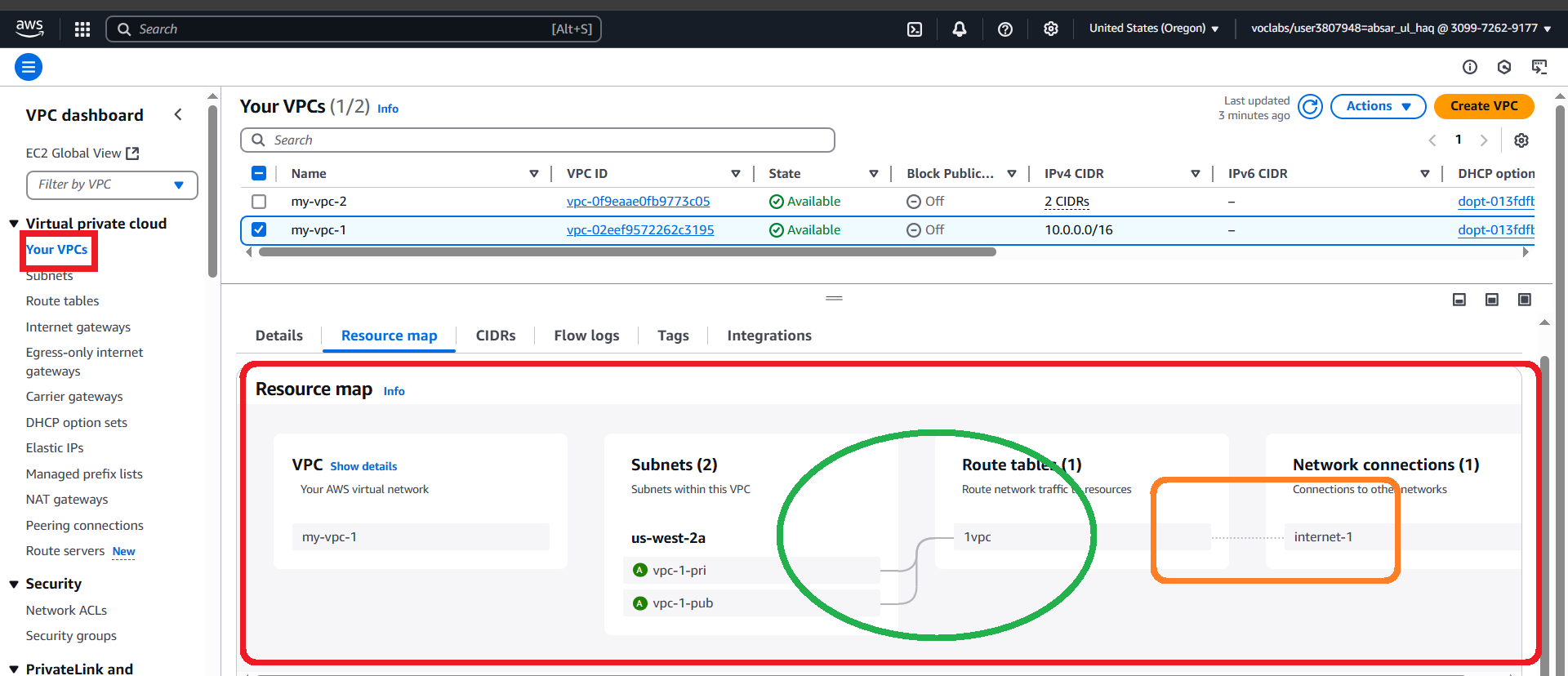Image resolution: width=1568 pixels, height=676 pixels.
Task: Open table preferences gear icon
Action: pyautogui.click(x=1521, y=140)
